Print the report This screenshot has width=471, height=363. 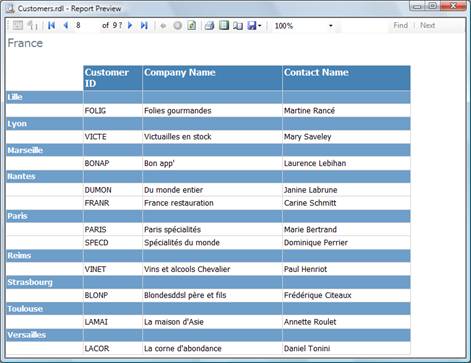pyautogui.click(x=210, y=26)
